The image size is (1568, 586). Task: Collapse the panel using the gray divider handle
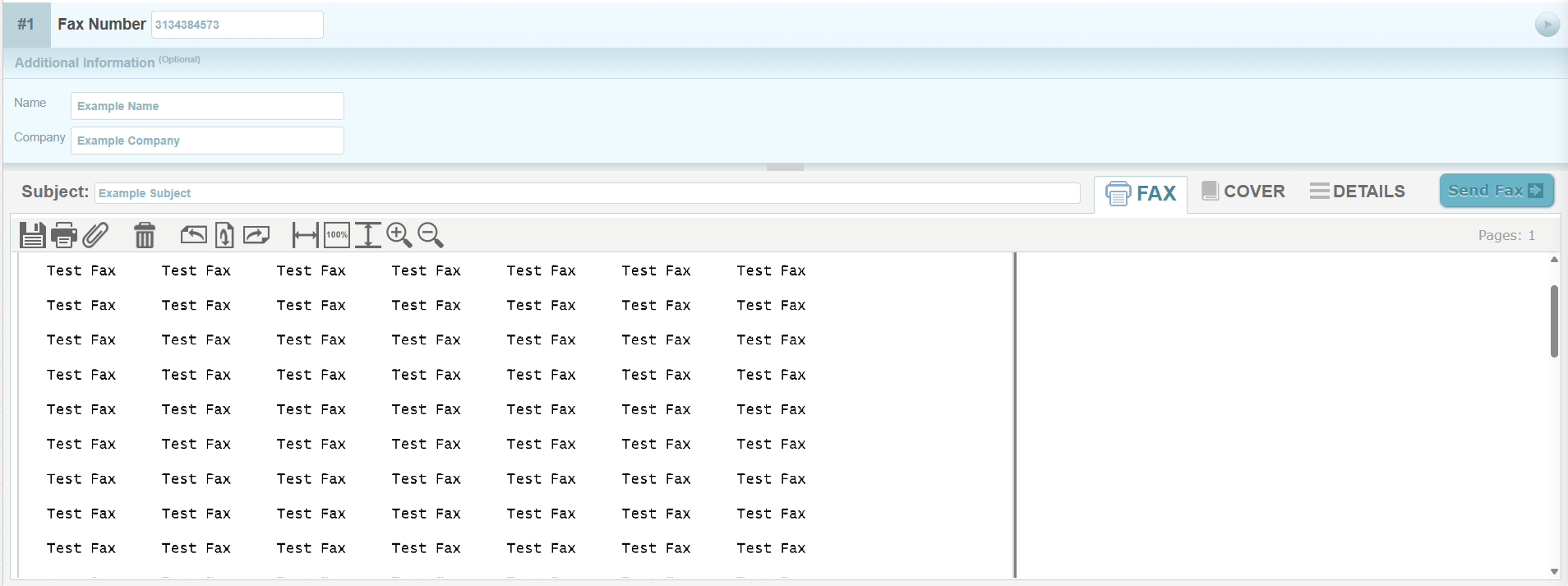point(785,167)
